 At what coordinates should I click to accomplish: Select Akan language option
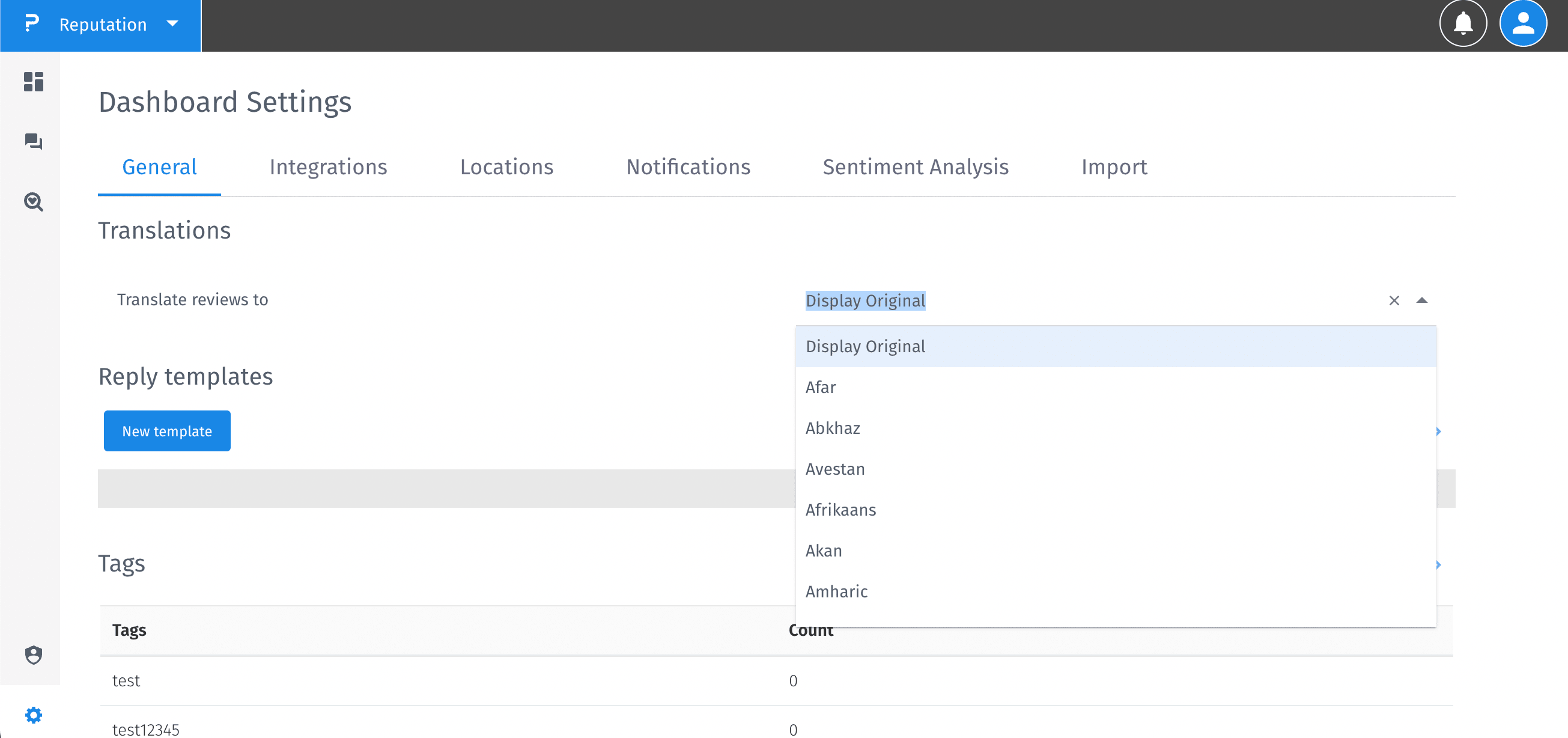[x=1115, y=550]
